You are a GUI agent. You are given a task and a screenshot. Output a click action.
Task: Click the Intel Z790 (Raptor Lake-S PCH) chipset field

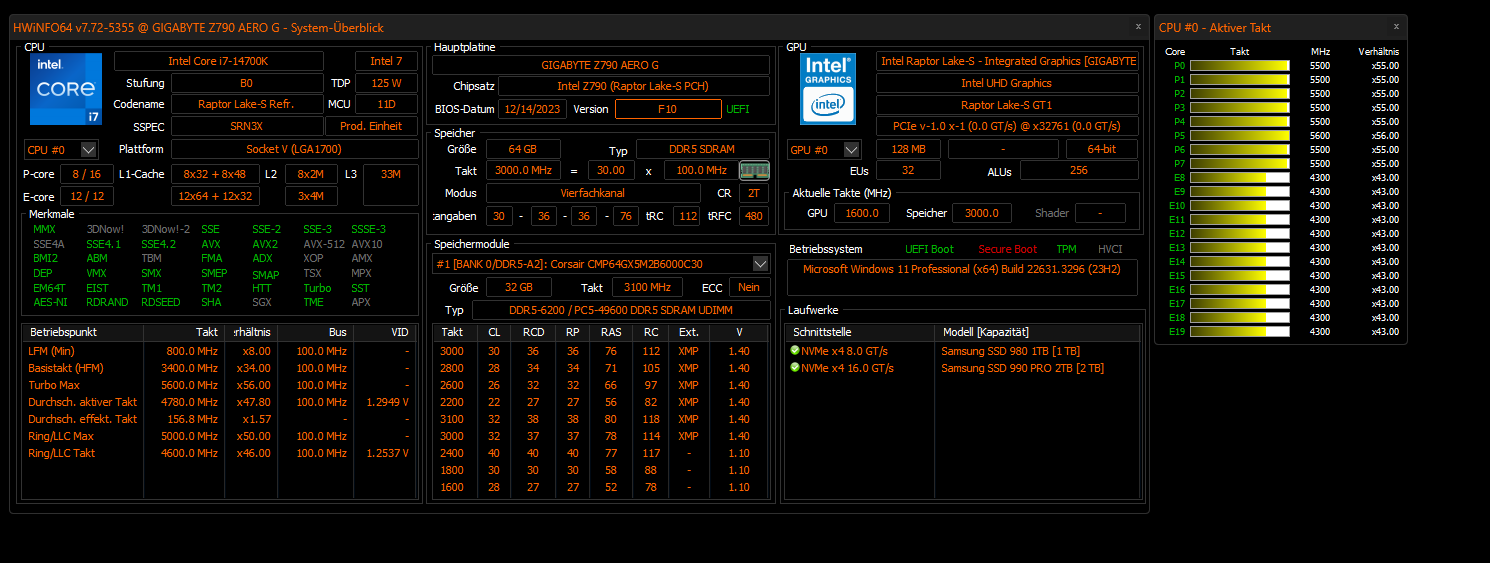633,86
